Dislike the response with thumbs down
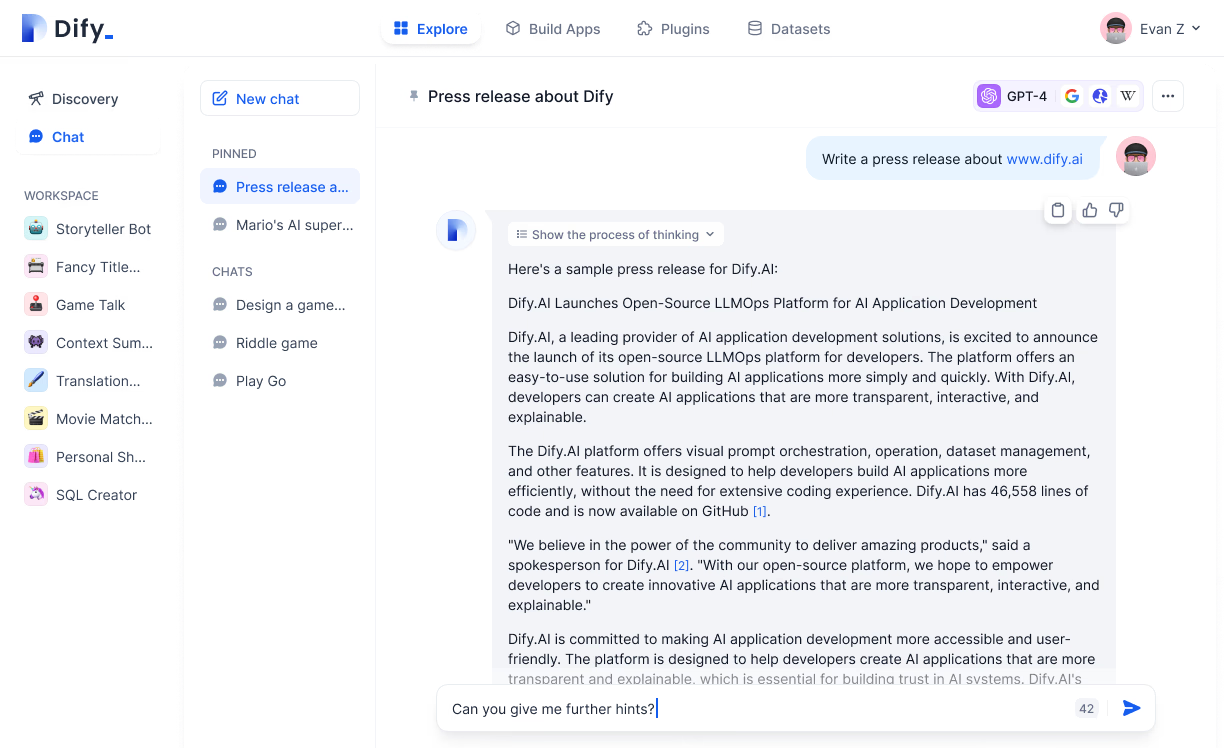Image resolution: width=1224 pixels, height=748 pixels. [x=1117, y=210]
